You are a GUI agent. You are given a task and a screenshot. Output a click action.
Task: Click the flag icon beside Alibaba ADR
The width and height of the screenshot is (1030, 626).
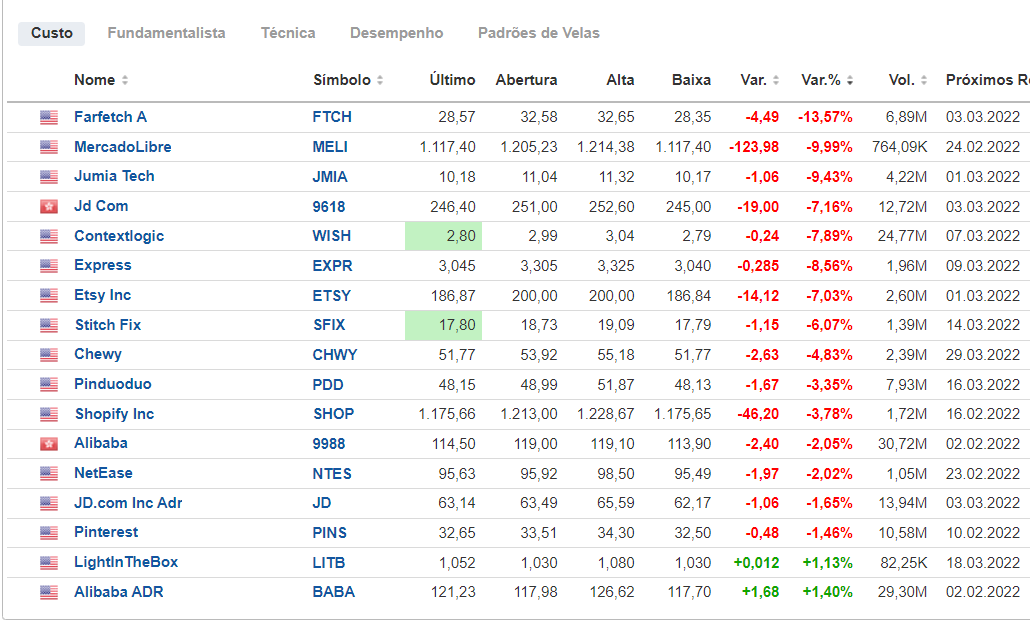[49, 592]
